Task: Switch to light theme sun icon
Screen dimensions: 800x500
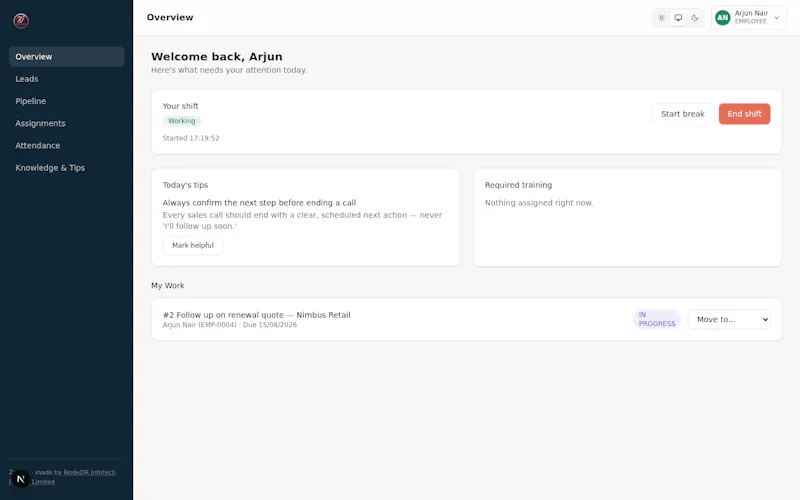Action: pos(661,18)
